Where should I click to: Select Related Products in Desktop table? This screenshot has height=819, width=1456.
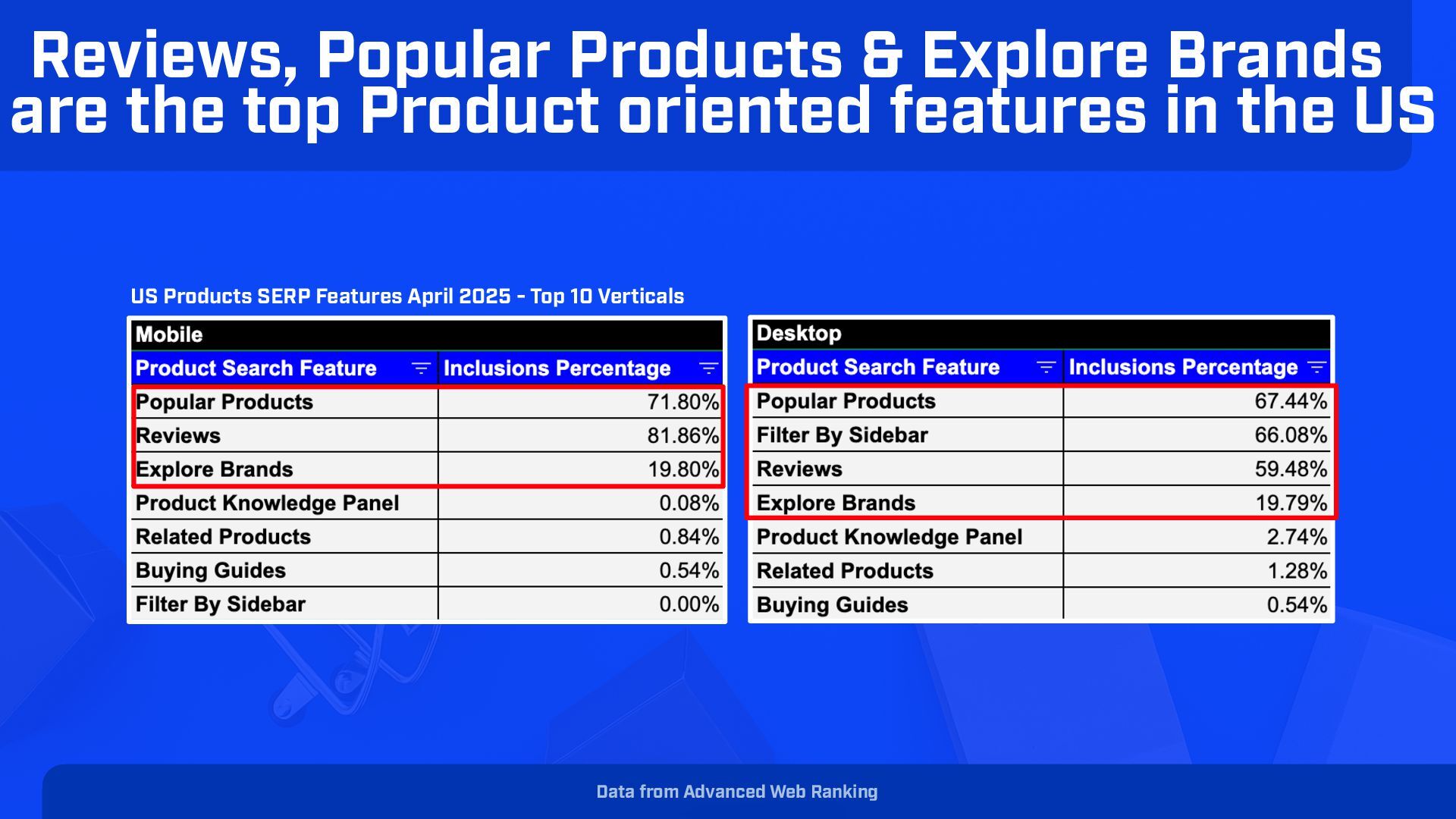(x=845, y=571)
